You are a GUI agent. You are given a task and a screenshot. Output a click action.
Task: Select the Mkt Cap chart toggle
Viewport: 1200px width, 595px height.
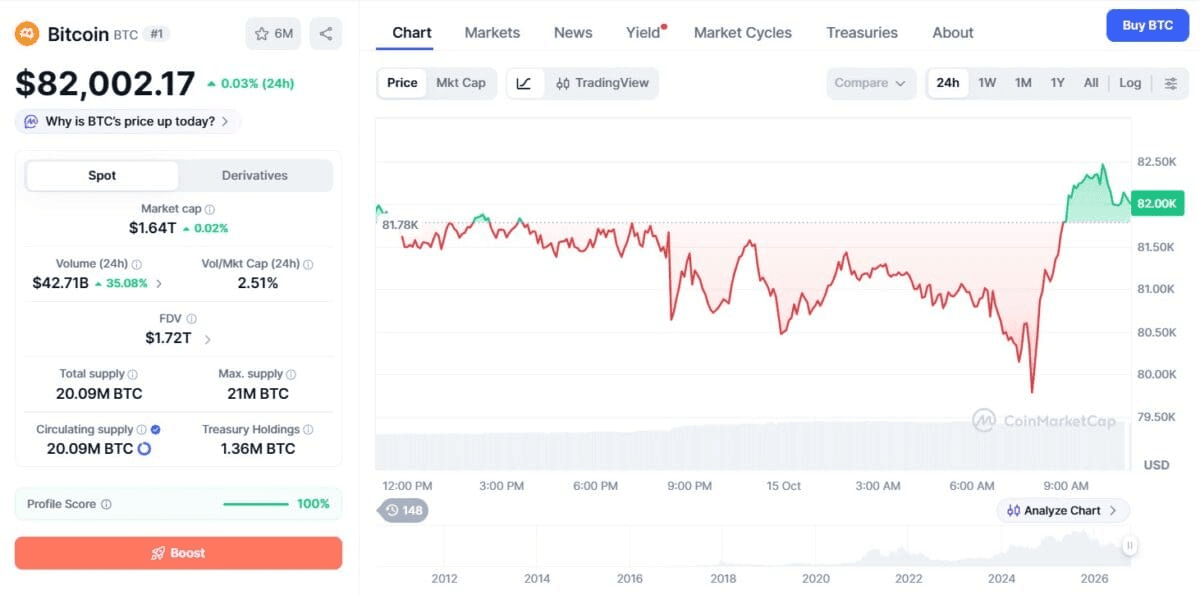point(461,83)
